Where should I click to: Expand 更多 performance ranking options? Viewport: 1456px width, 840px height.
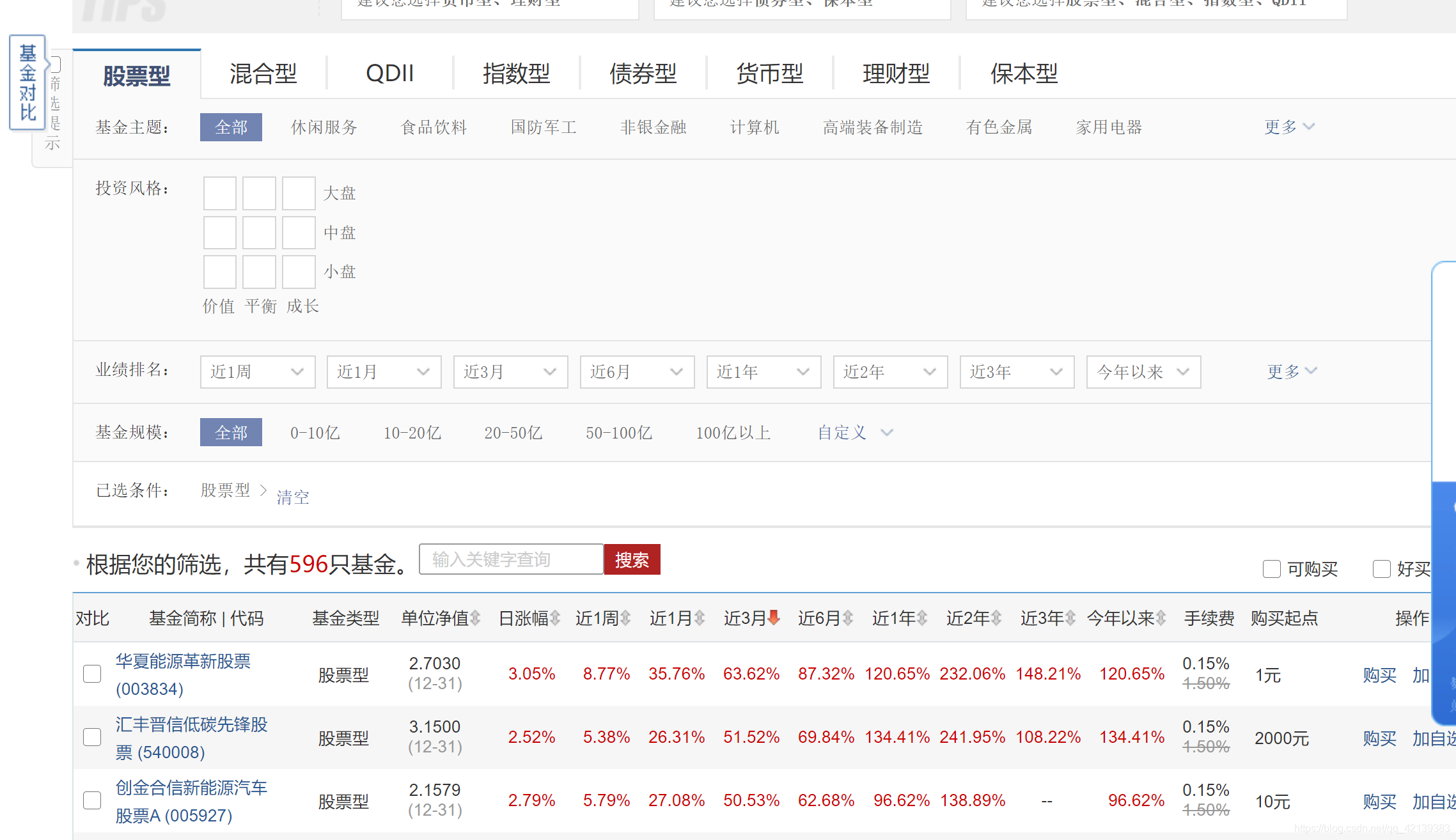tap(1292, 371)
